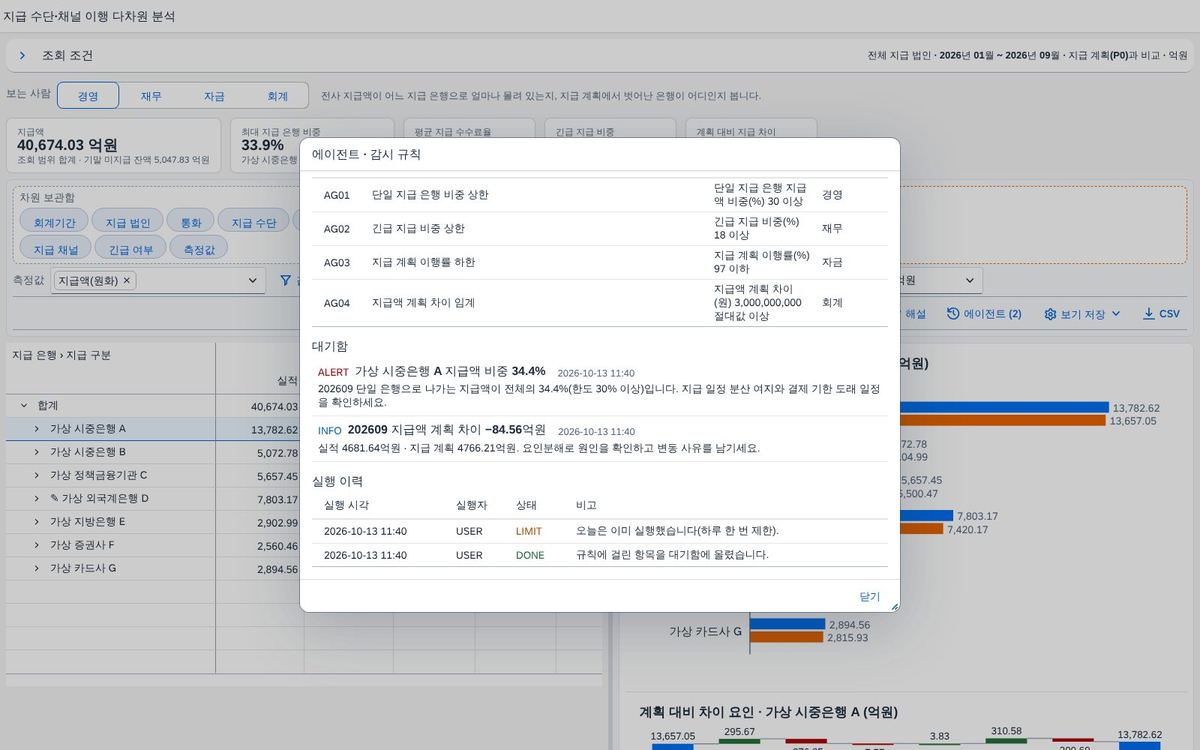Click the orange 2,815.93 bar for 카드사 G

[x=786, y=637]
